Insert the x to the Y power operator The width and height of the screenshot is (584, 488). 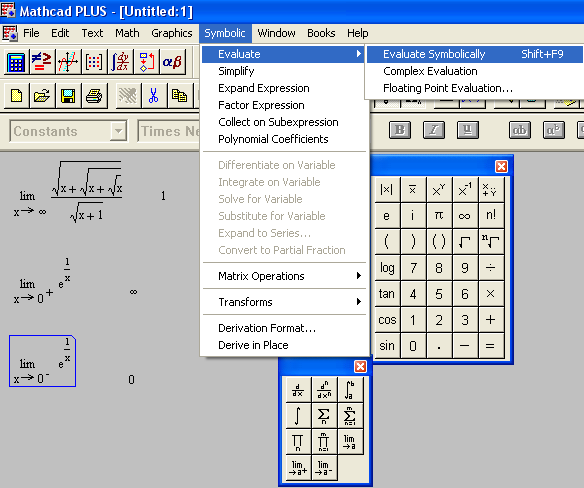pos(439,190)
